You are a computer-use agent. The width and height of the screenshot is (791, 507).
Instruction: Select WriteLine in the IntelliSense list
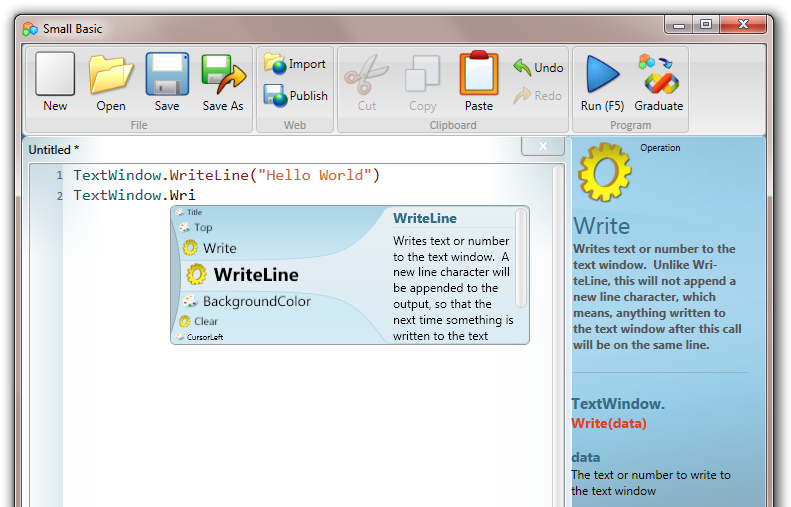(x=242, y=274)
